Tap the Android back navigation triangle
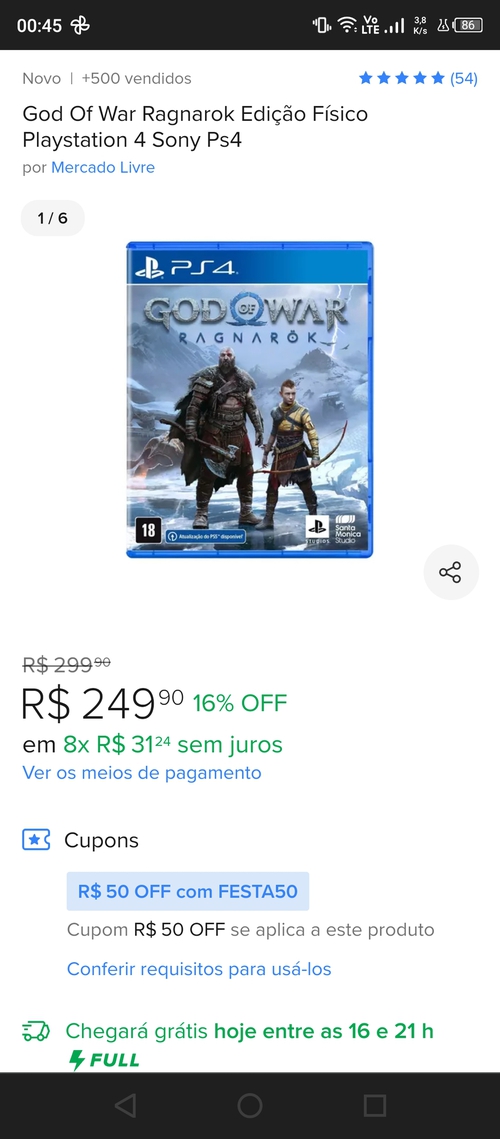The height and width of the screenshot is (1139, 500). click(125, 1105)
